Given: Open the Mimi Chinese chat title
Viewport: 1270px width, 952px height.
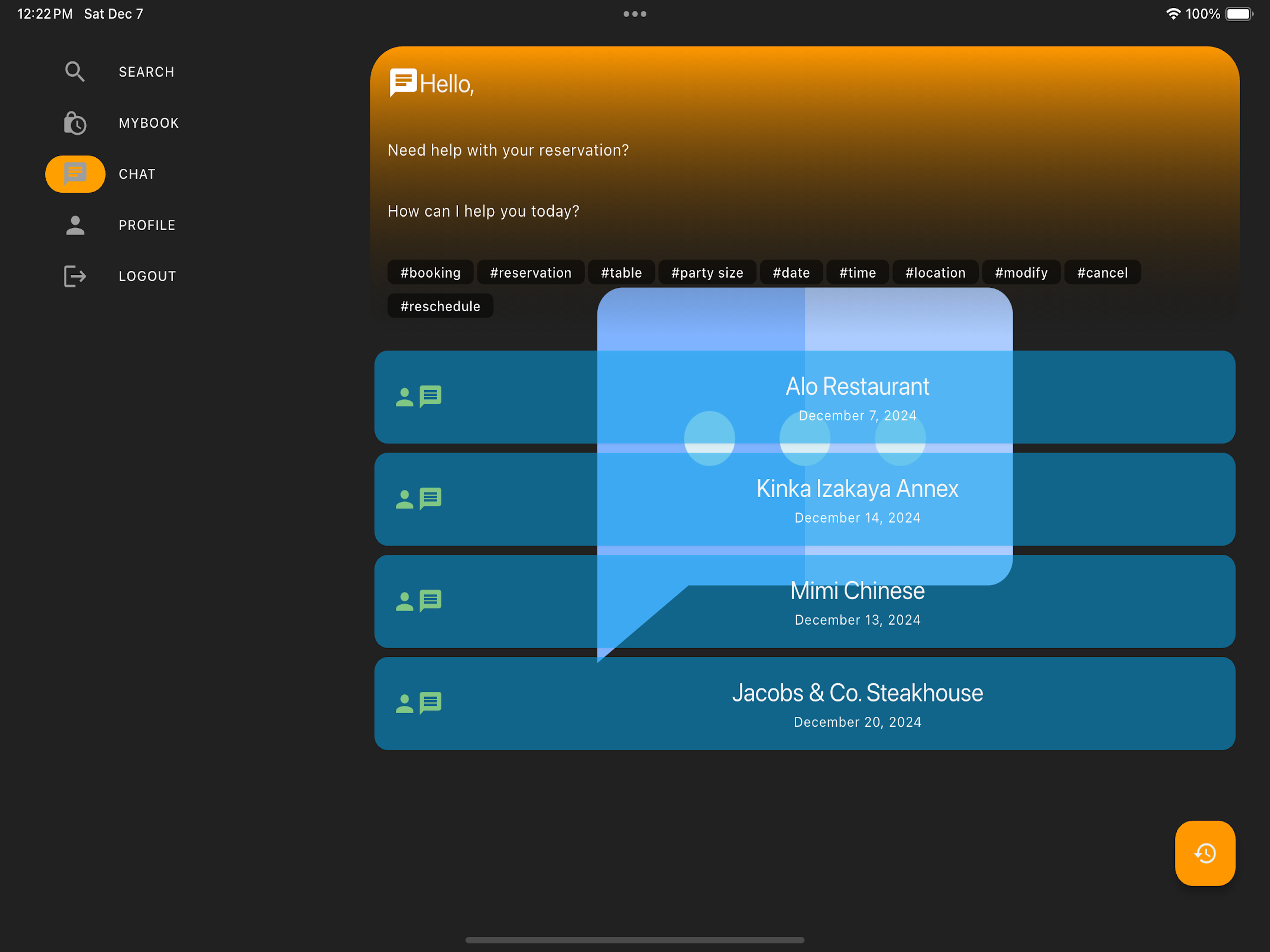Looking at the screenshot, I should click(857, 591).
